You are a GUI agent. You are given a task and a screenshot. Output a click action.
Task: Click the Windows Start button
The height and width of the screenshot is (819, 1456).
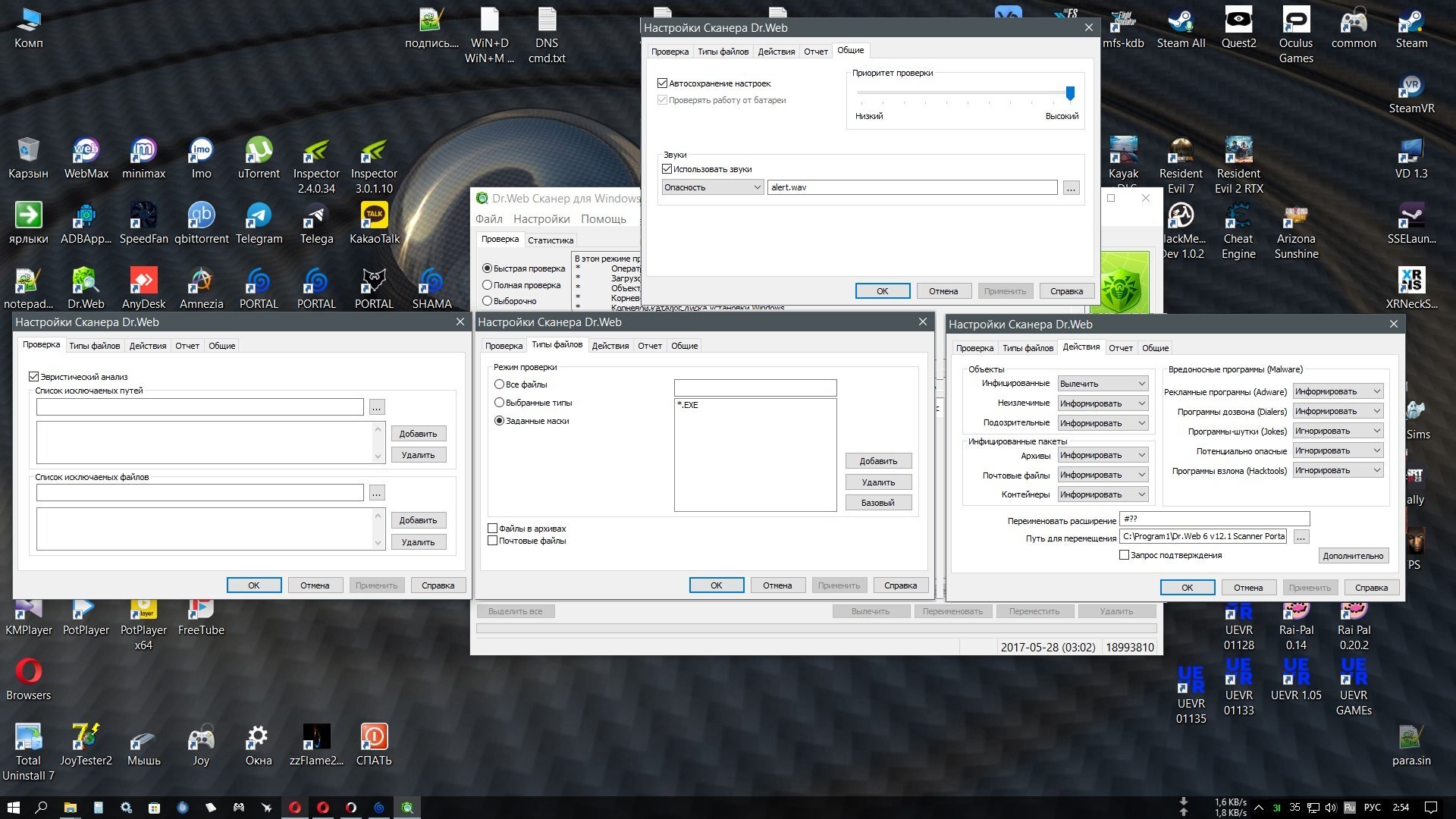[x=14, y=807]
